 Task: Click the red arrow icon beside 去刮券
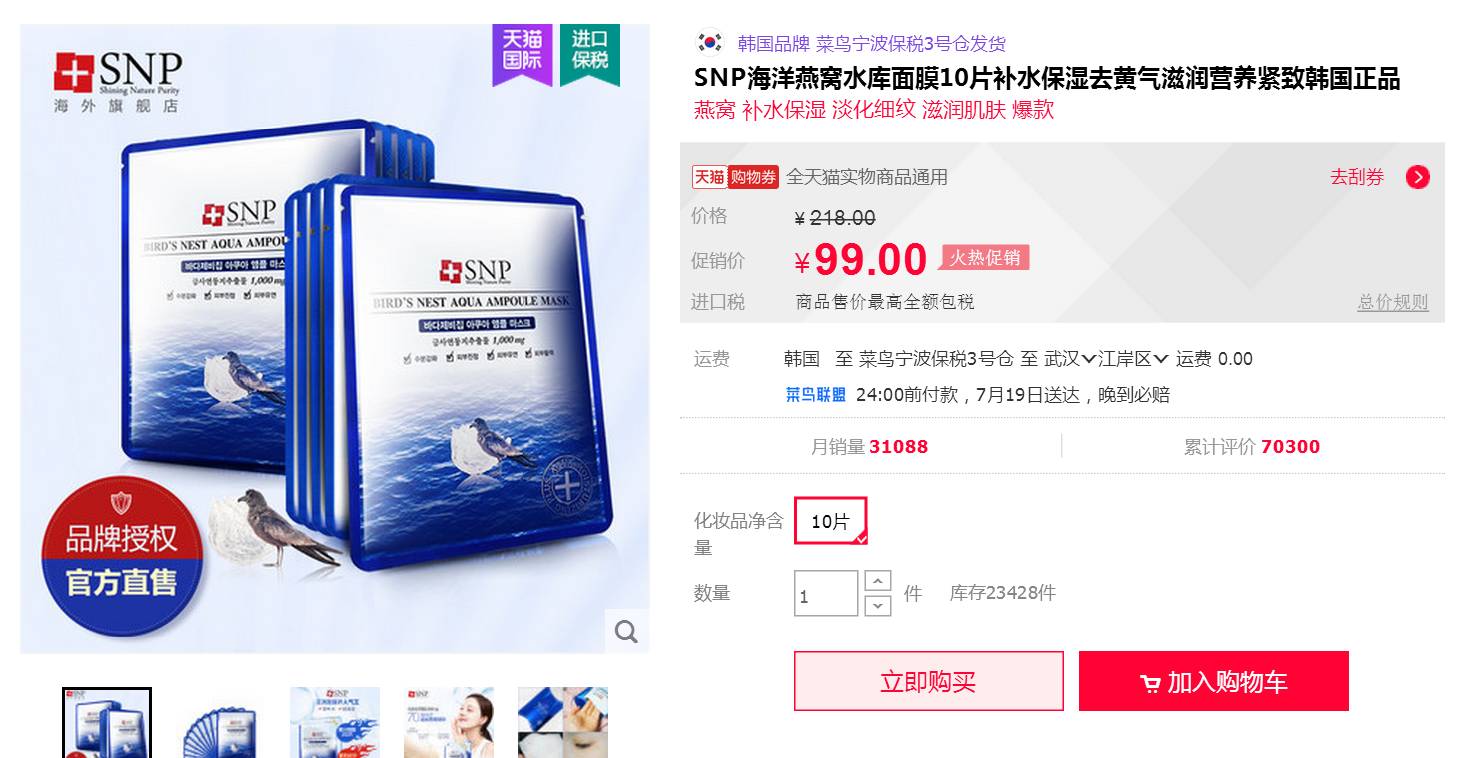1417,177
